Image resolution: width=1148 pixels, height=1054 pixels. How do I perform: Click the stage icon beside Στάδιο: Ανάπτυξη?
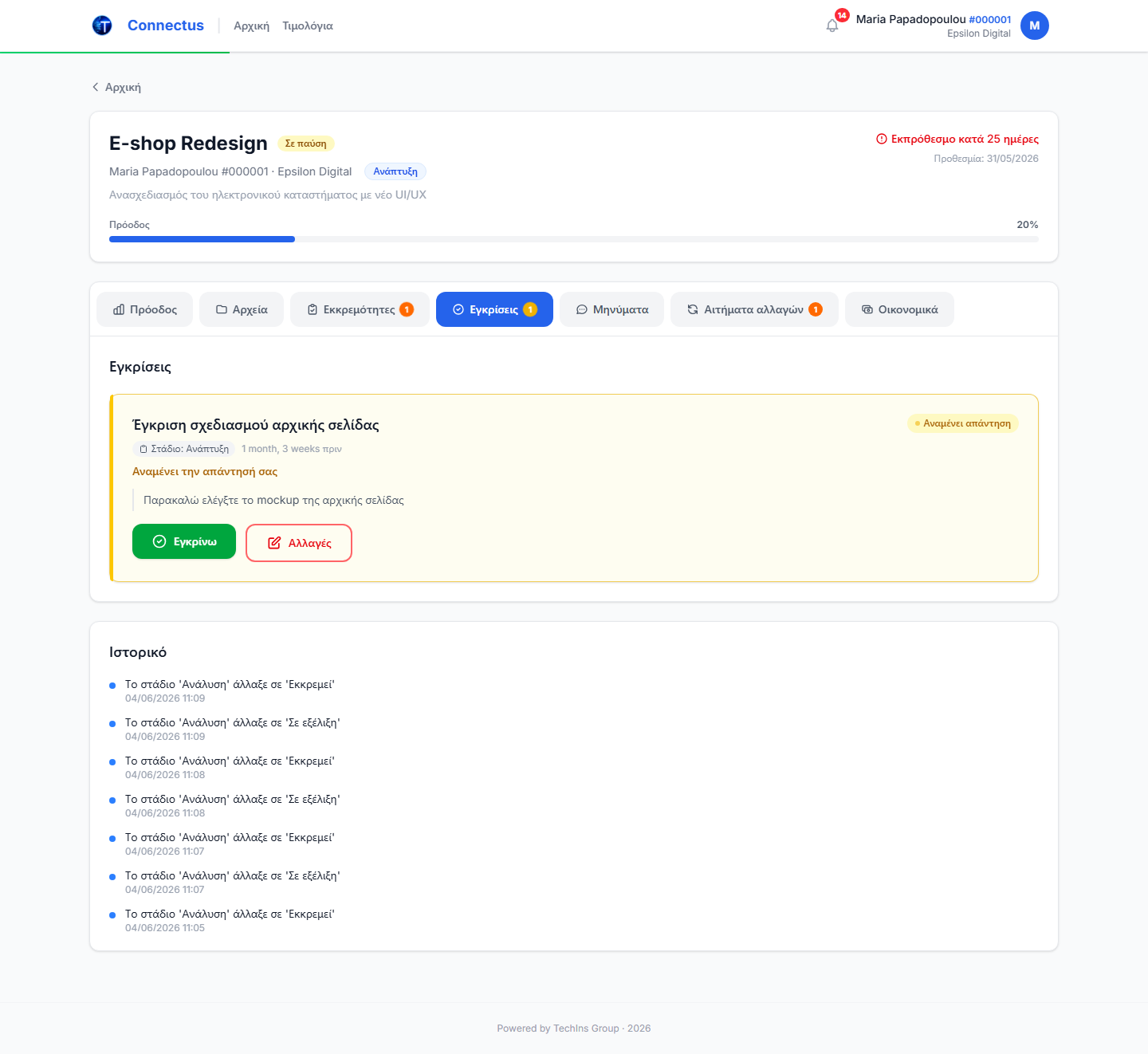[143, 449]
